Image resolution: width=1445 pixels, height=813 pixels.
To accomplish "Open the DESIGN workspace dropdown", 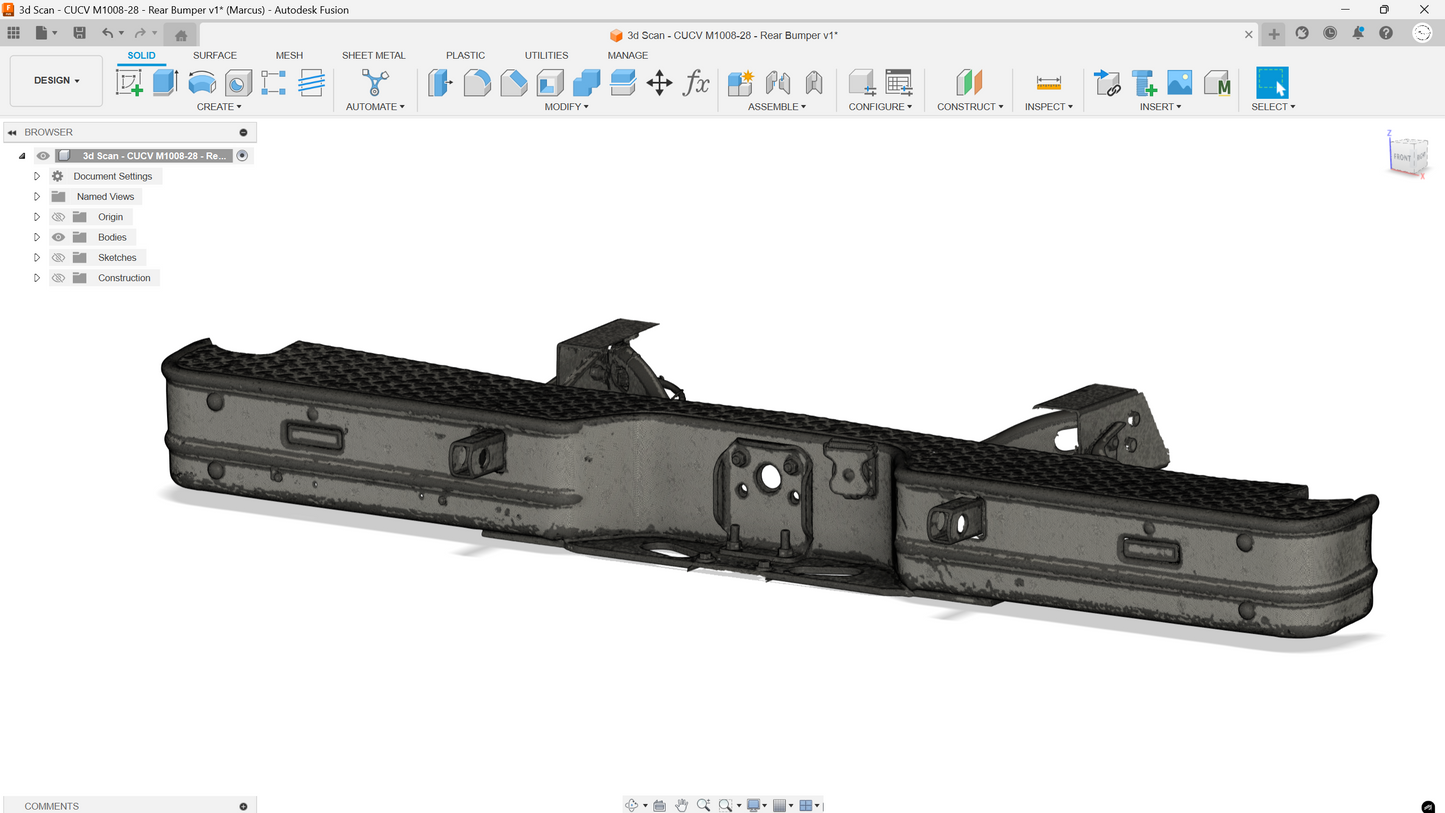I will pos(56,80).
